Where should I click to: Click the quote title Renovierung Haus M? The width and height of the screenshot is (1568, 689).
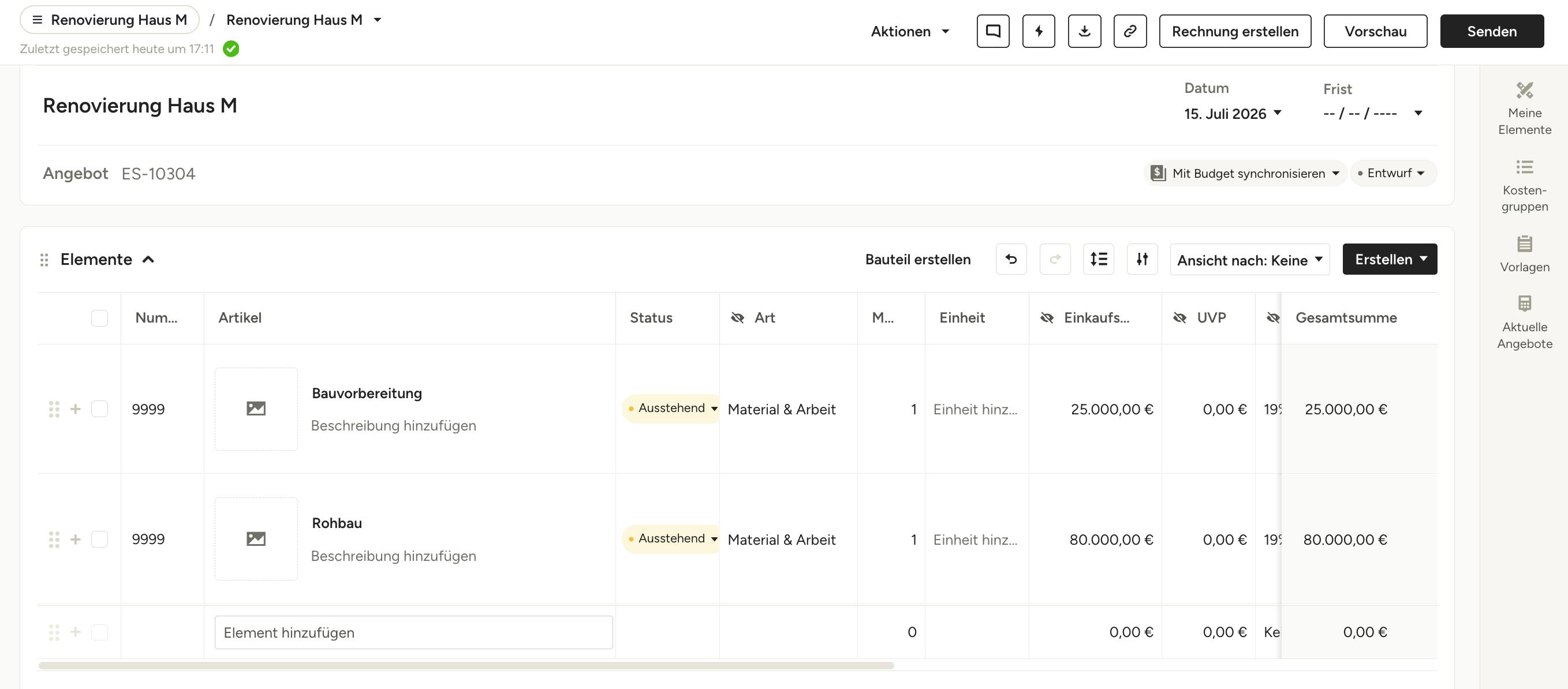click(x=140, y=105)
